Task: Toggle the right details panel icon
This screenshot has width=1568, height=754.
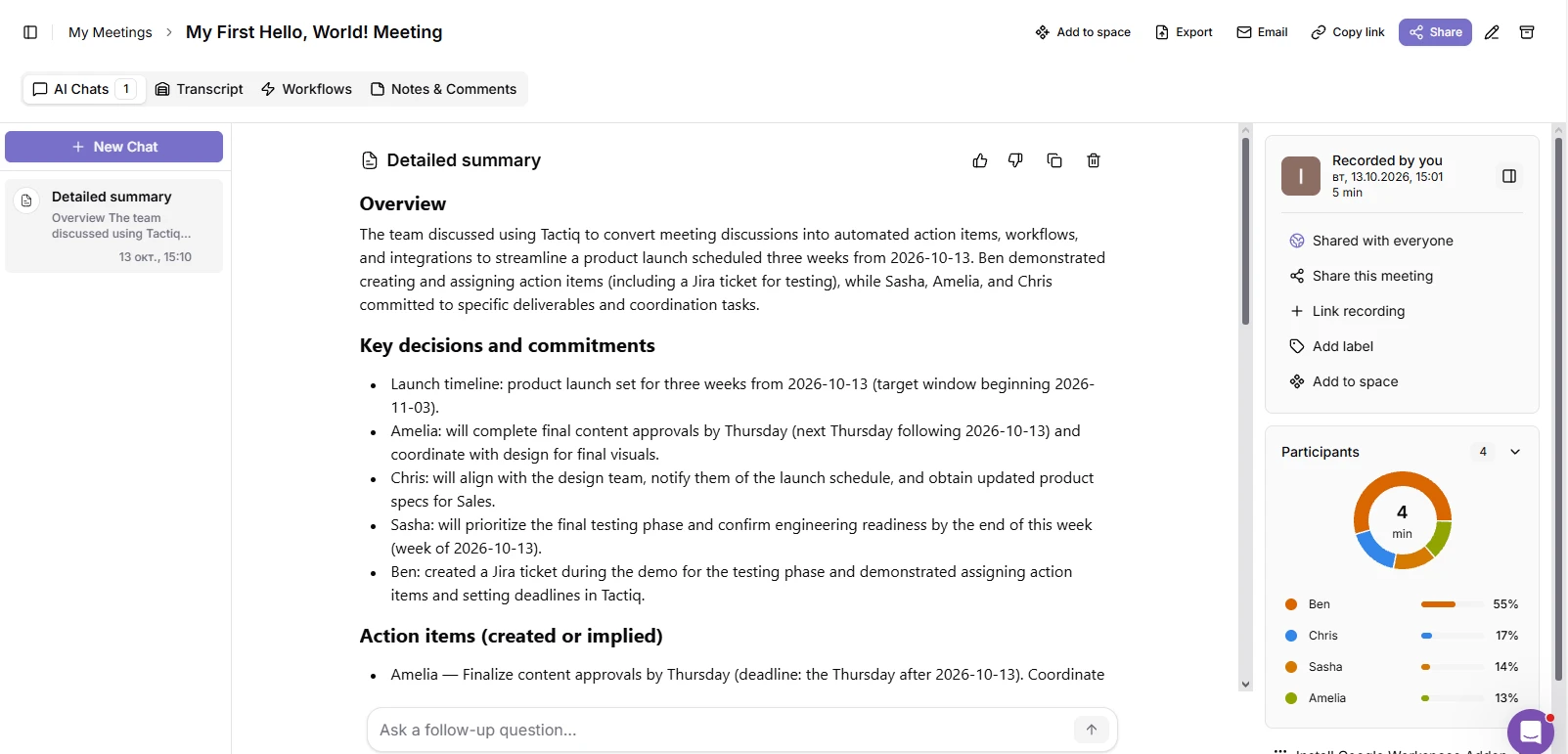Action: (x=1509, y=176)
